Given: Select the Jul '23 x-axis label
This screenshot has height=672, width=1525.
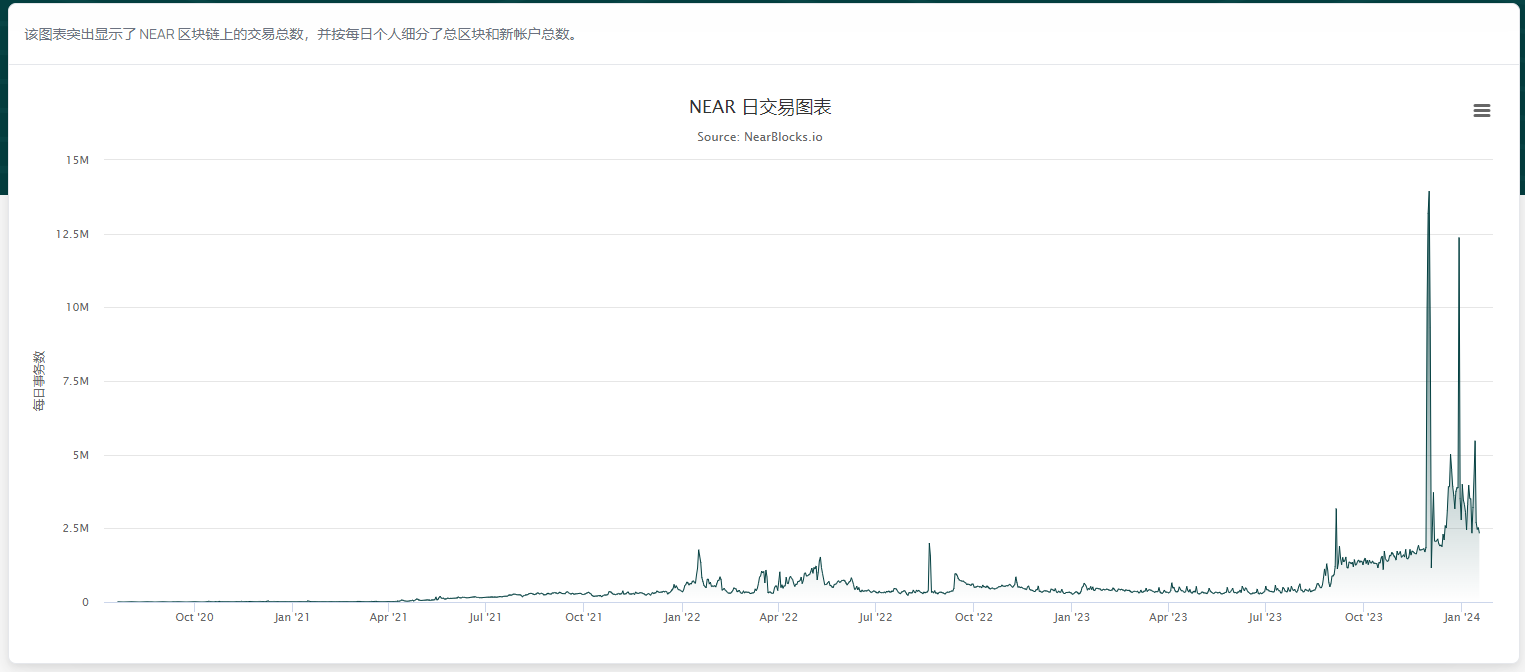Looking at the screenshot, I should pos(1265,617).
